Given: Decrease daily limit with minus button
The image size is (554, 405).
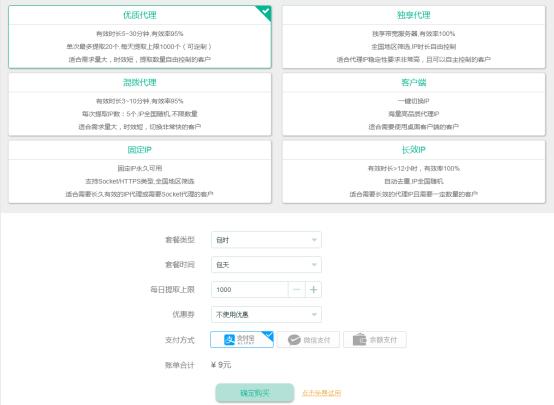Looking at the screenshot, I should [x=297, y=289].
